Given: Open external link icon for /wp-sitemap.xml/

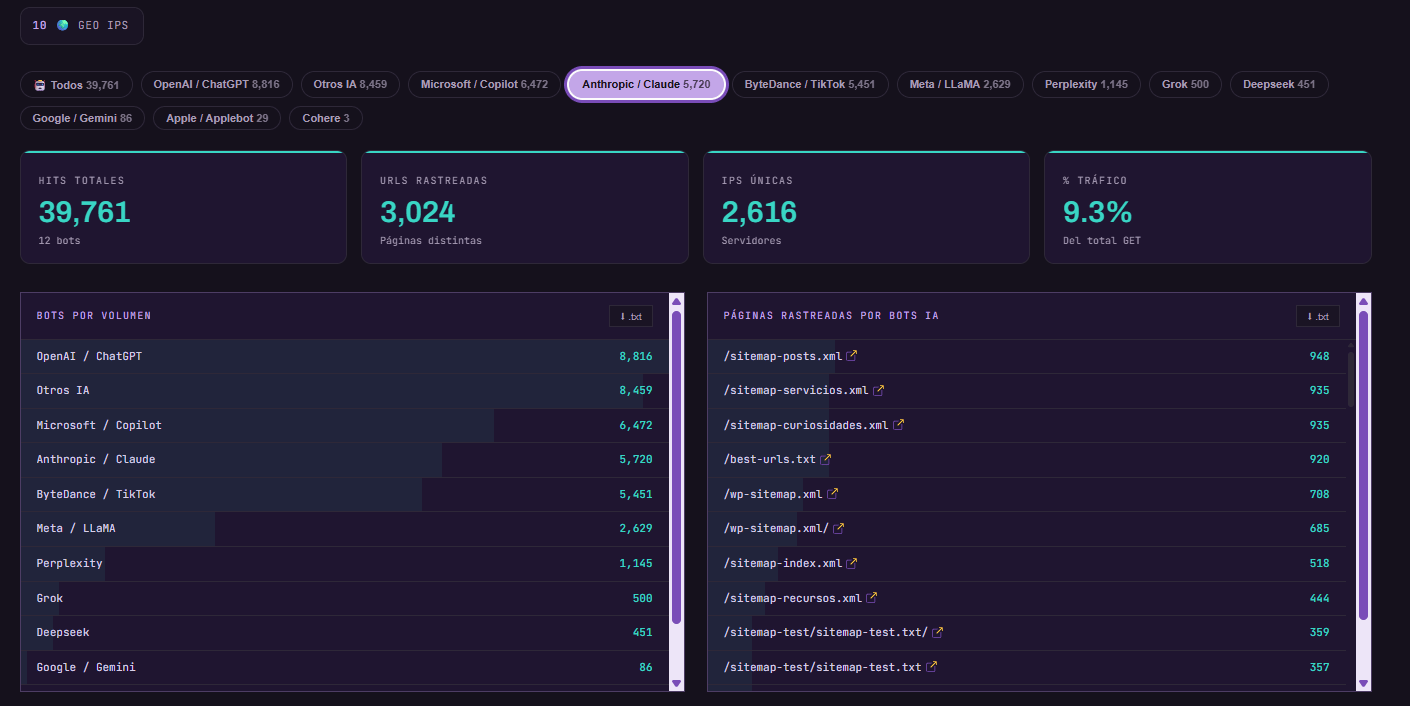Looking at the screenshot, I should point(839,528).
